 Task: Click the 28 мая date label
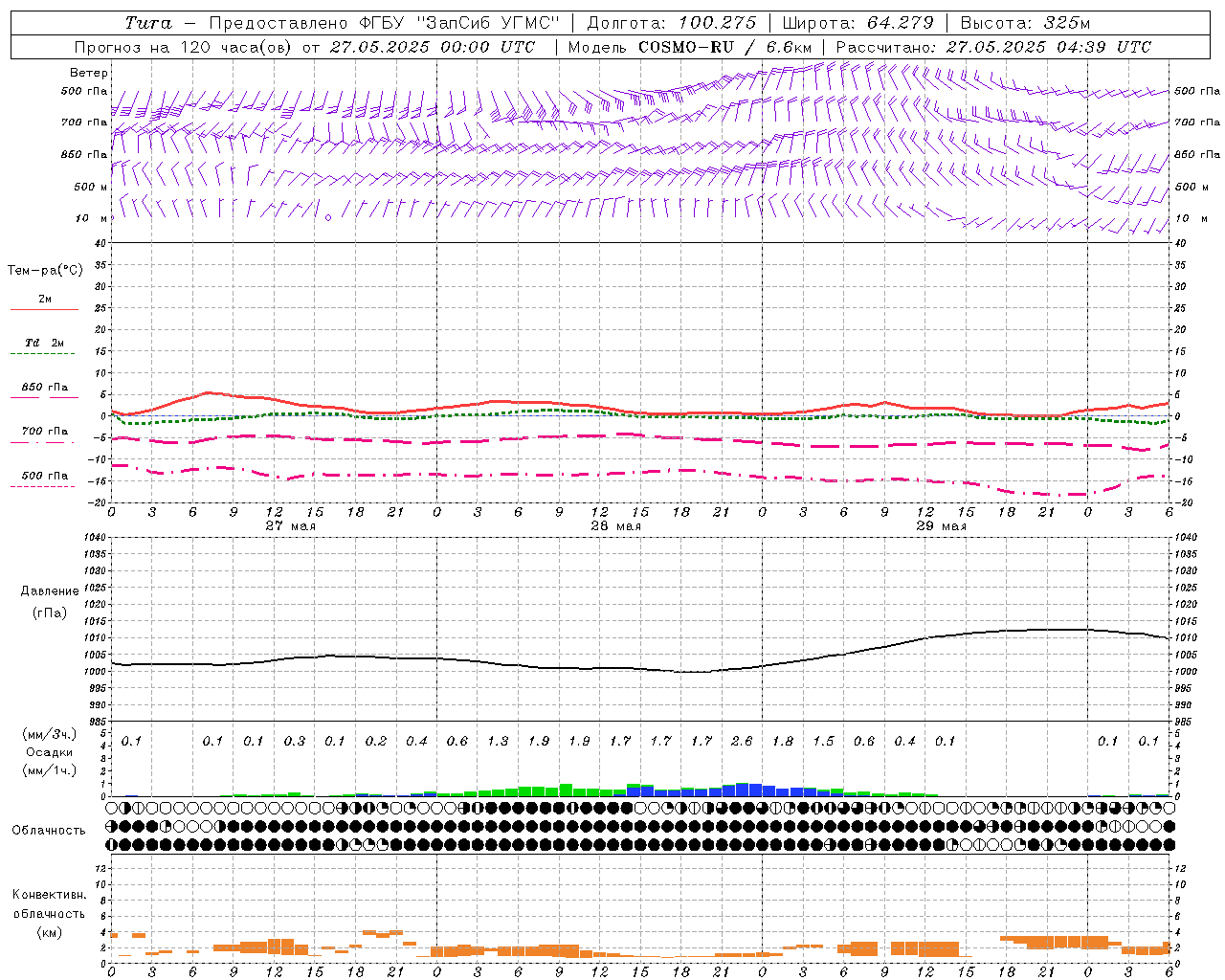click(615, 526)
